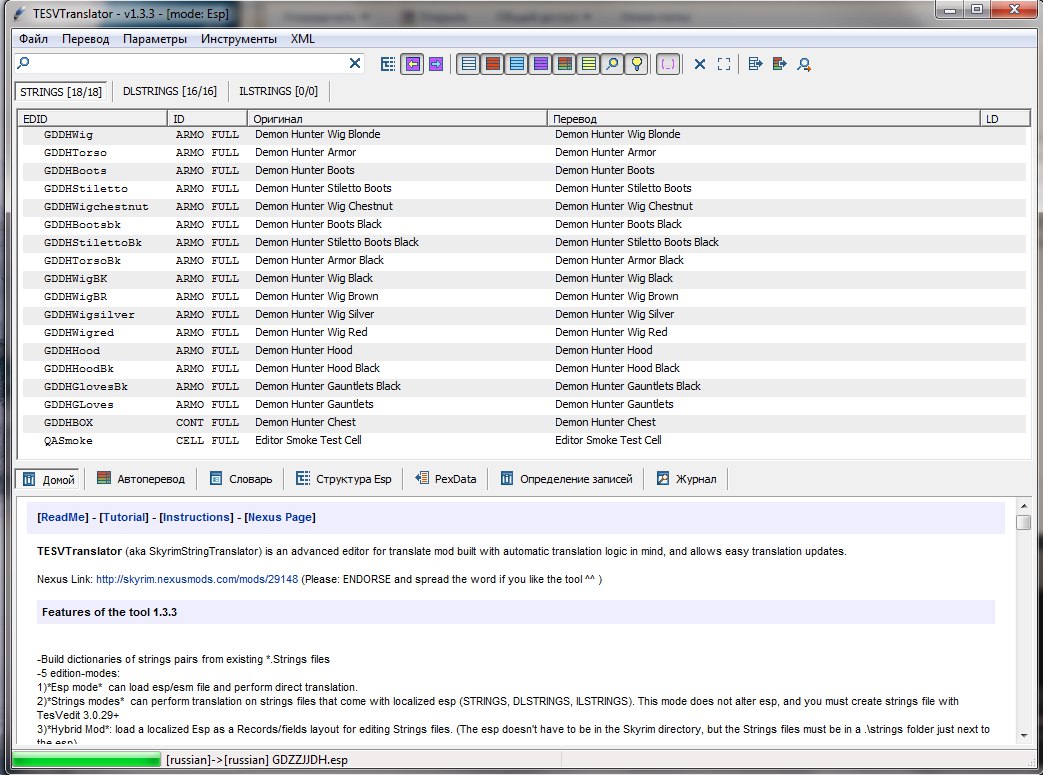Screen dimensions: 1043x775
Task: Toggle the red lines filter button
Action: click(x=492, y=64)
